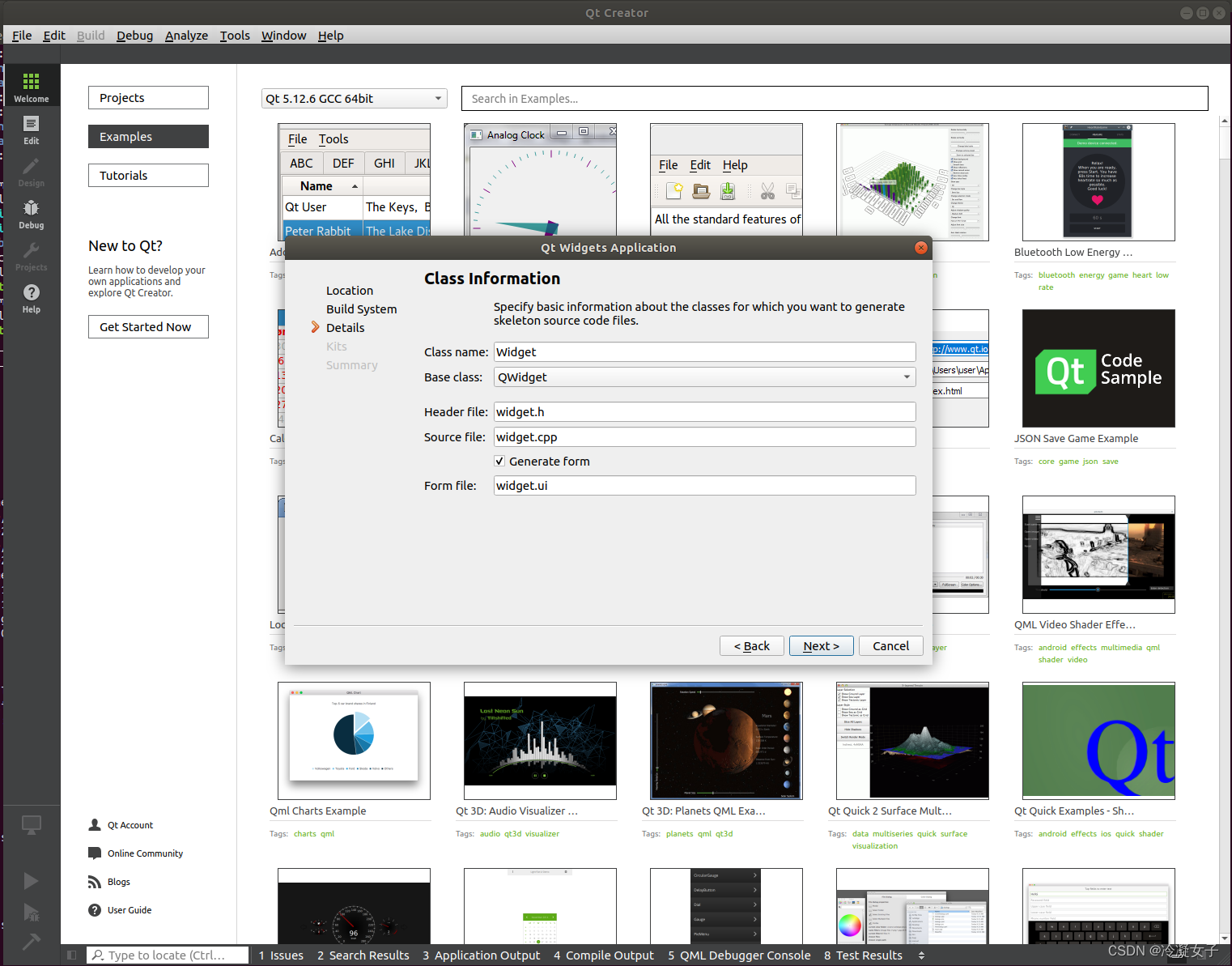The width and height of the screenshot is (1232, 966).
Task: Open the QML Debugger Console pane
Action: tap(739, 955)
